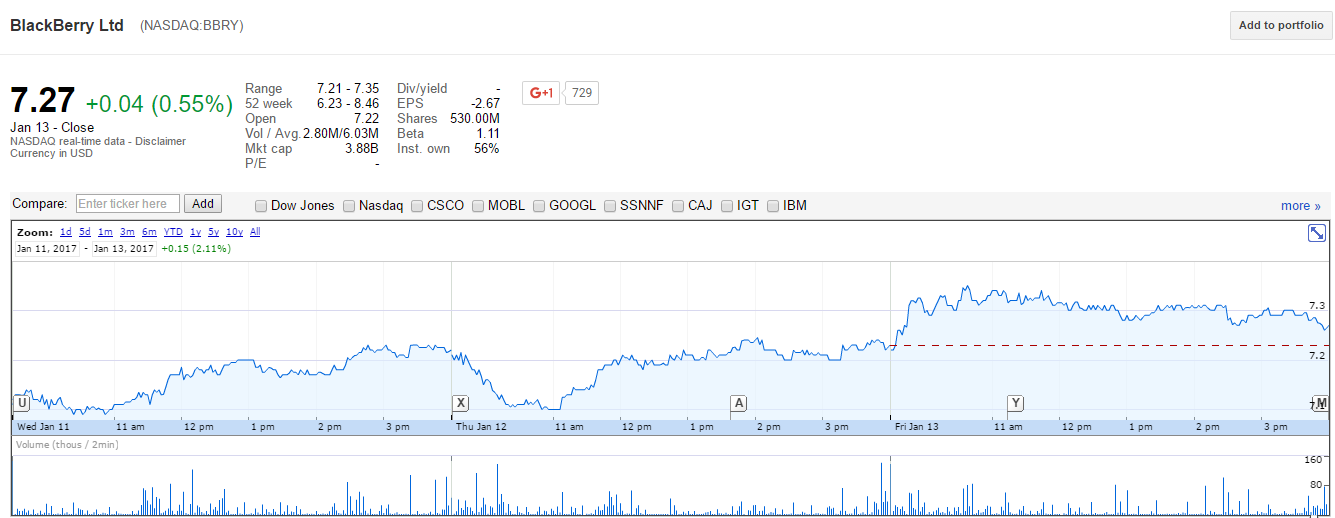
Task: Open the X news marker flag
Action: [x=460, y=403]
